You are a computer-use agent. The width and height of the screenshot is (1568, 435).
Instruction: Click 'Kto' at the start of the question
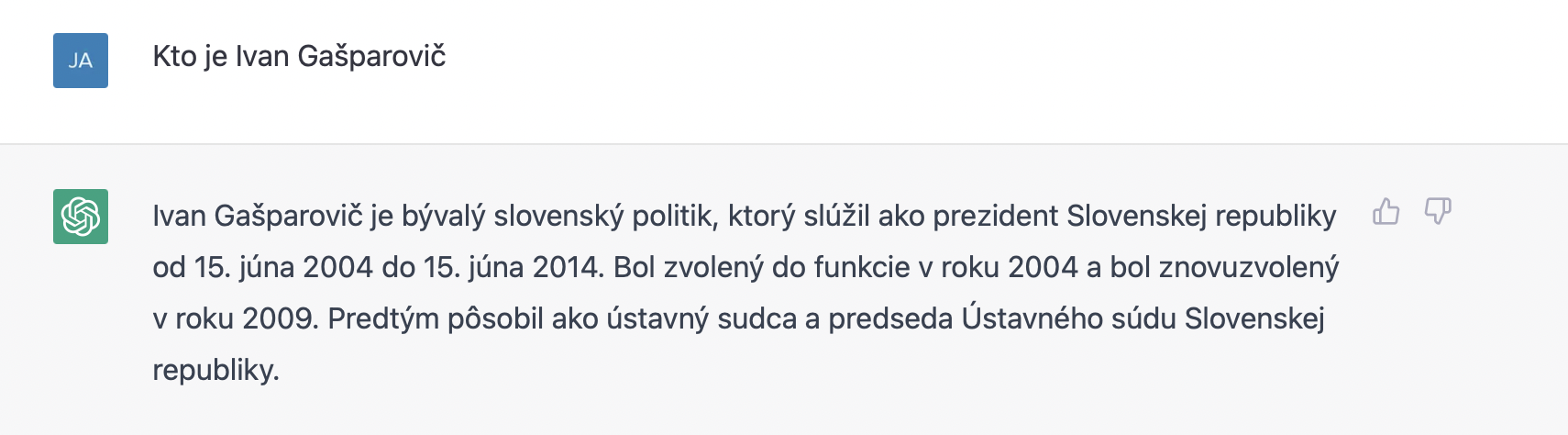(x=174, y=57)
